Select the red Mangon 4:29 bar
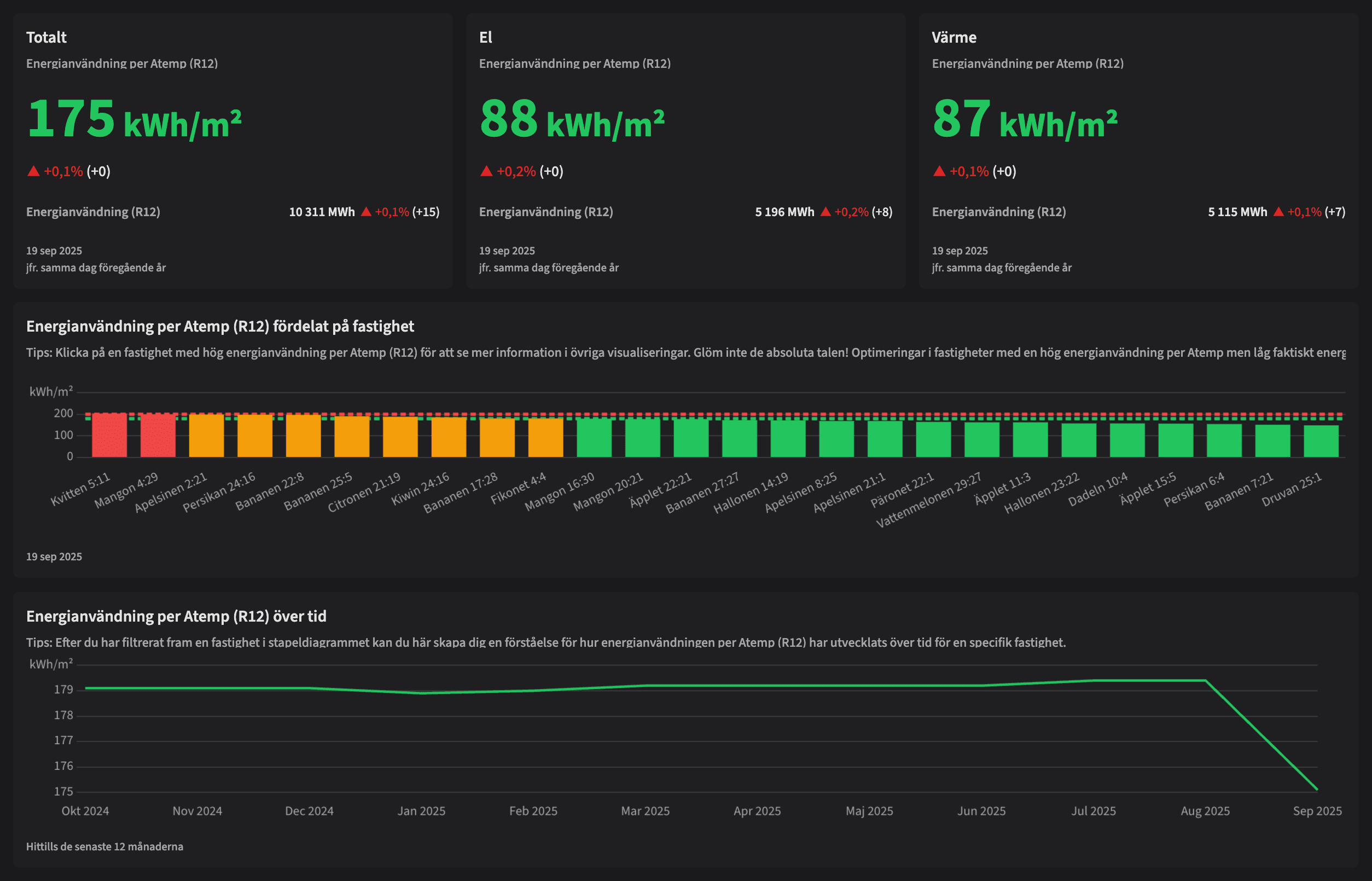 point(158,436)
